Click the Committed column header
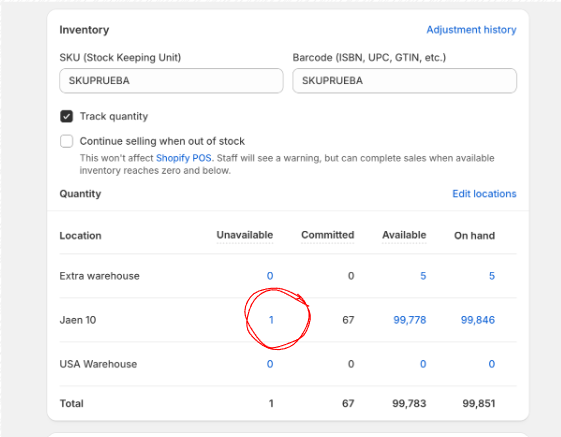The width and height of the screenshot is (561, 437). click(328, 235)
